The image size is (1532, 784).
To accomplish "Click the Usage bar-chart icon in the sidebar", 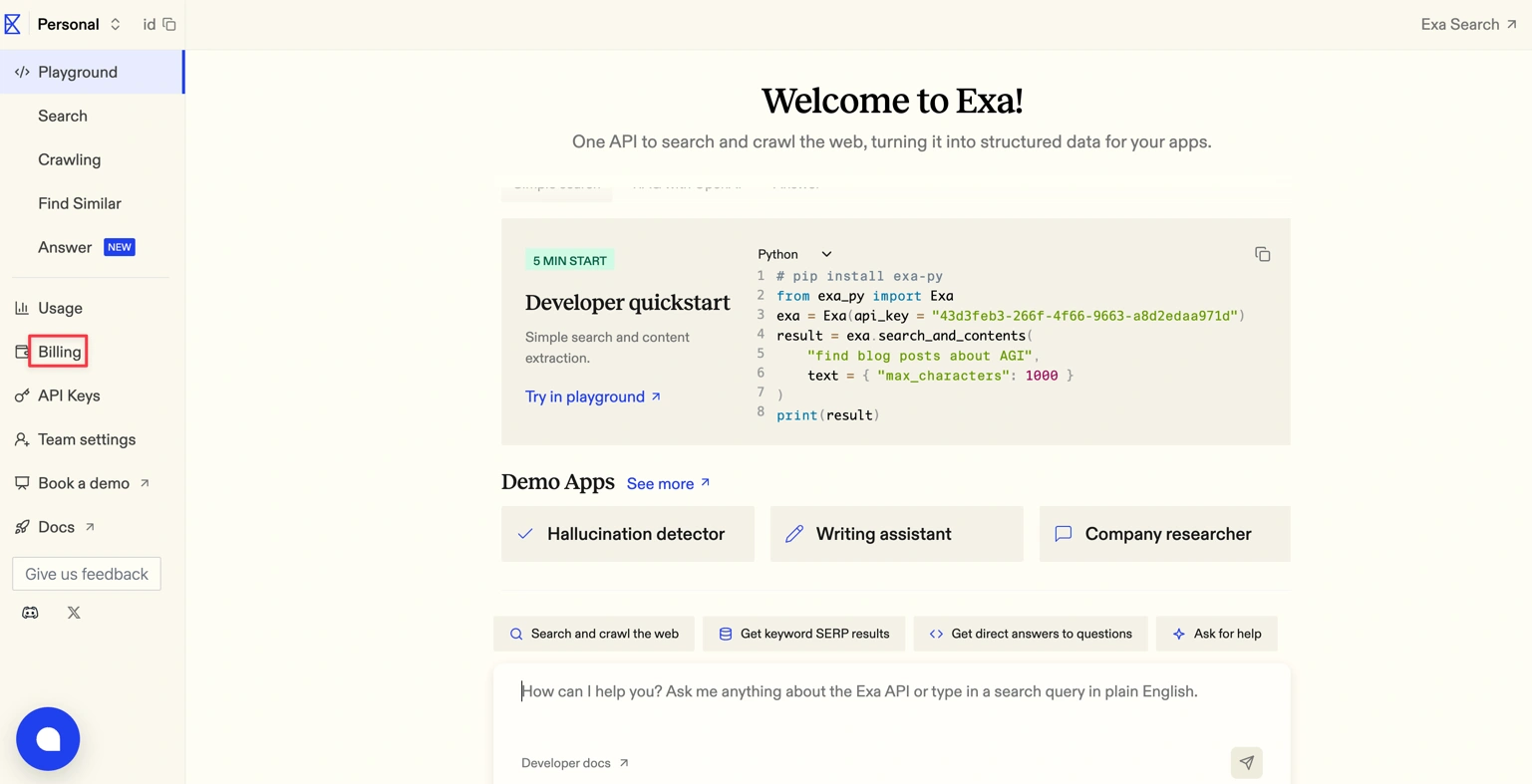I will click(x=20, y=308).
